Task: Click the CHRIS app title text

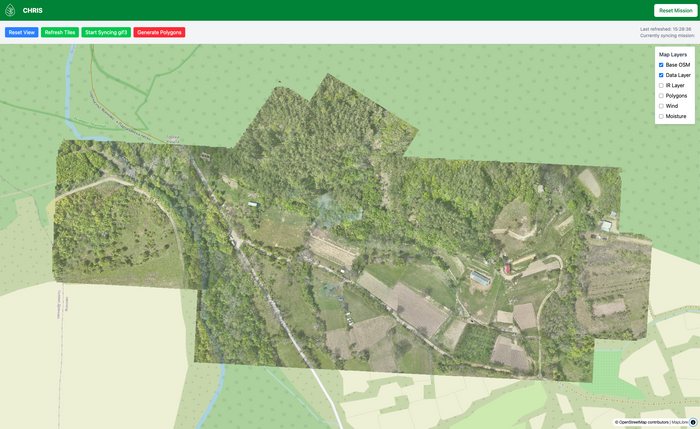Action: pyautogui.click(x=33, y=10)
